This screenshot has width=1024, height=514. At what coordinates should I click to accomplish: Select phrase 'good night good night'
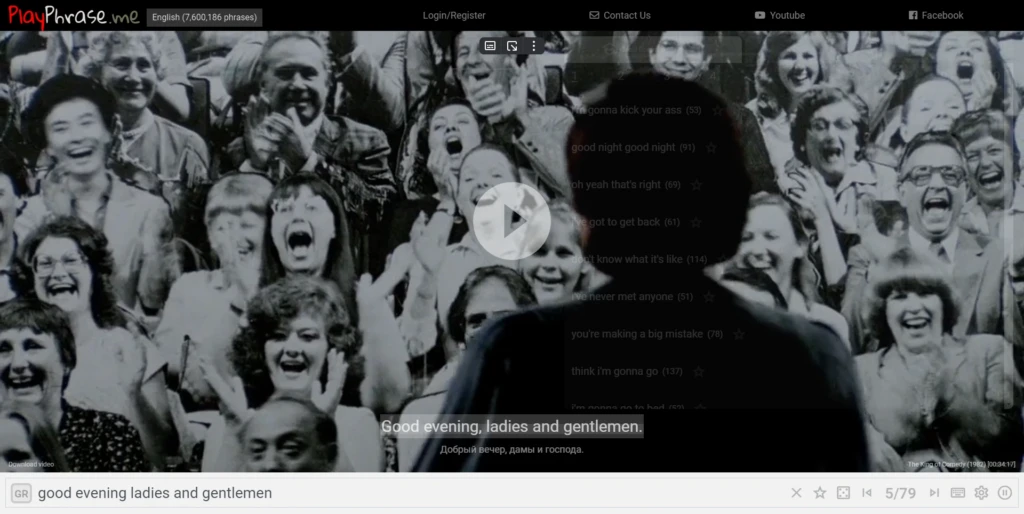[623, 148]
